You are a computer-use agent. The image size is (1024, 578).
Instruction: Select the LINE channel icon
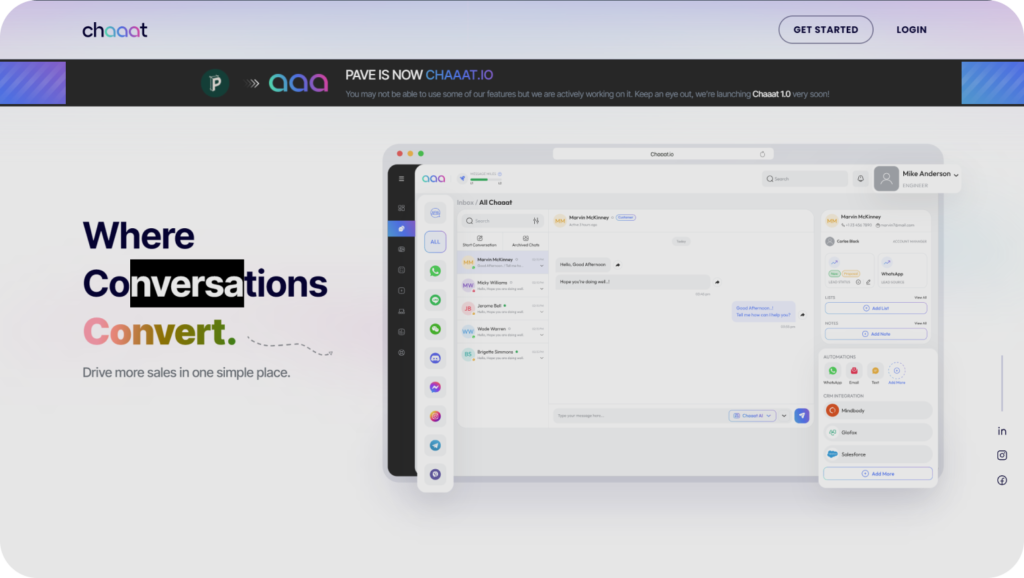435,300
